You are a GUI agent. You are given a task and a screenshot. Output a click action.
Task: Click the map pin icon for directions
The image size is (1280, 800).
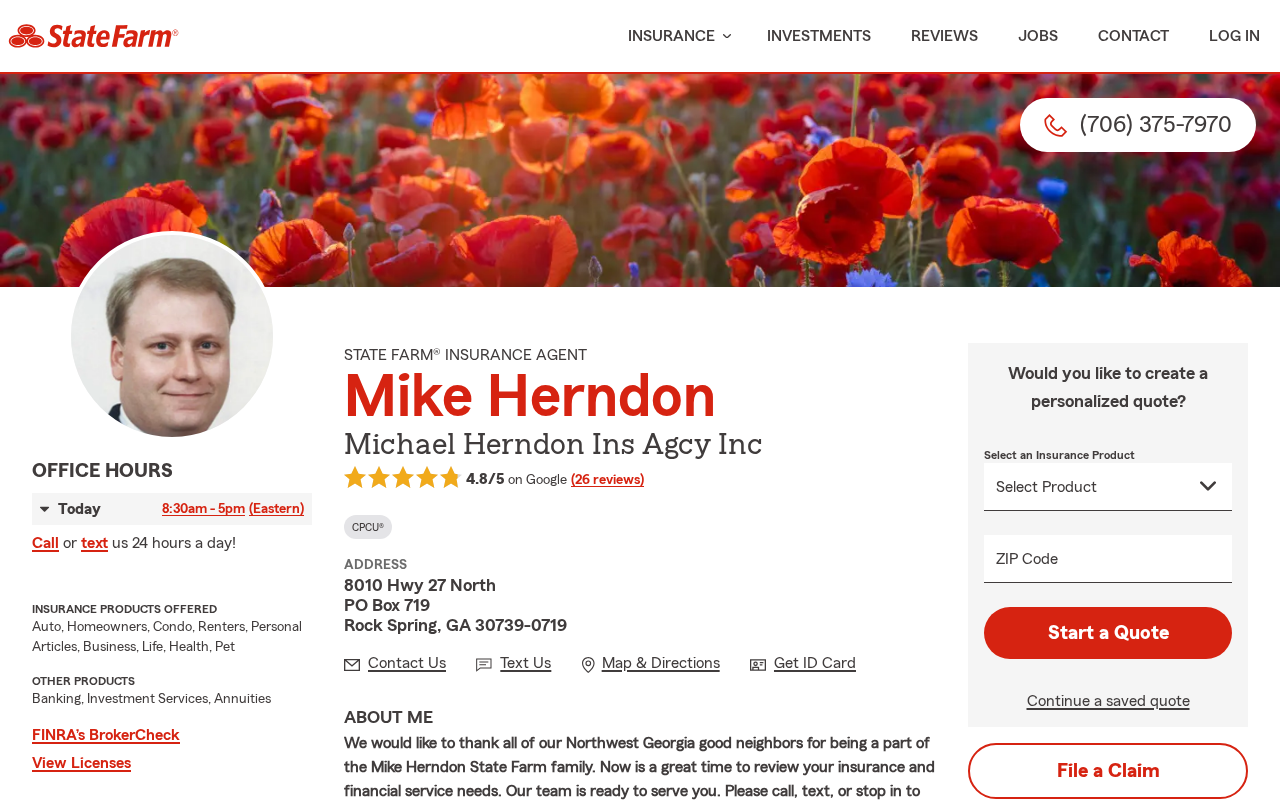coord(588,665)
